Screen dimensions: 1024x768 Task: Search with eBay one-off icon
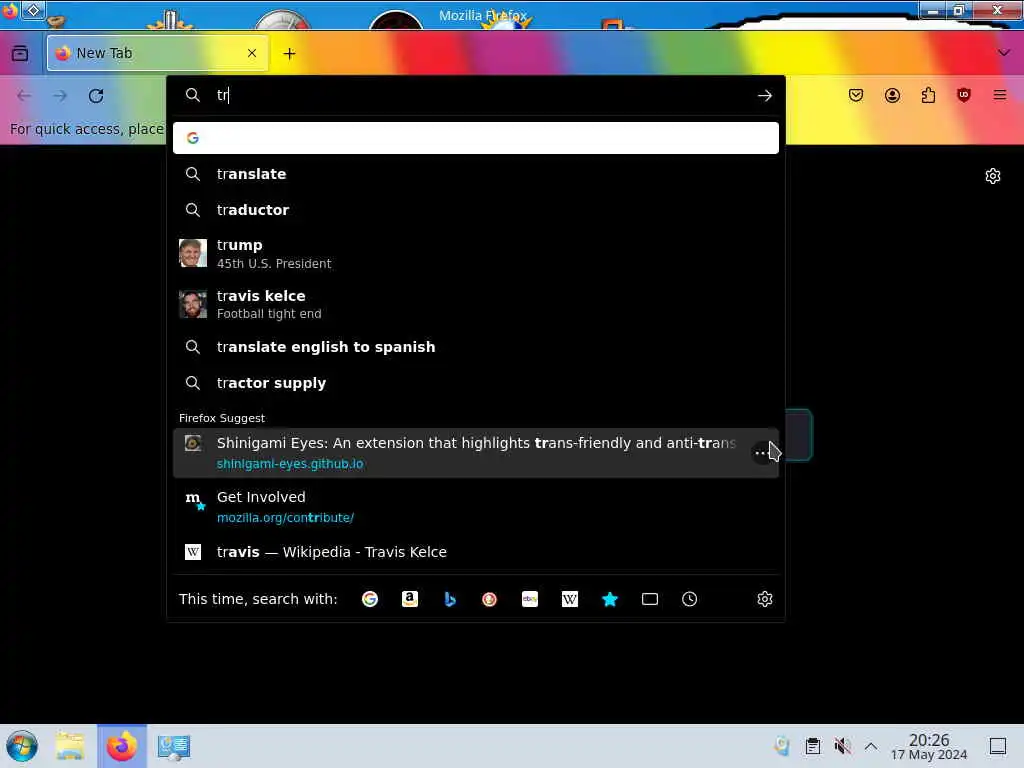point(530,599)
